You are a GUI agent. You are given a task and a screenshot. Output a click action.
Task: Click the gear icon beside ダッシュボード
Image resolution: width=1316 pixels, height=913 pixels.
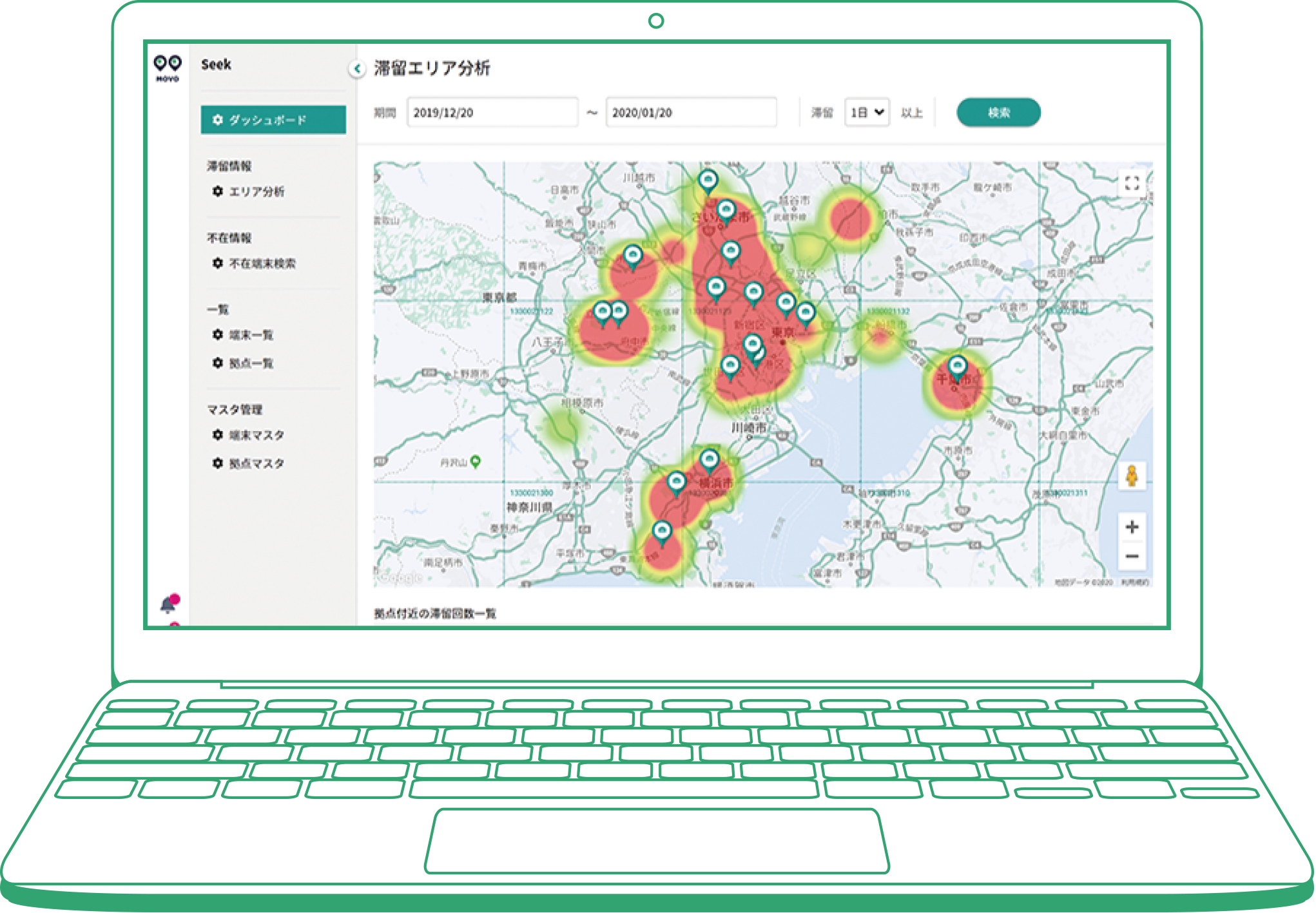(218, 120)
